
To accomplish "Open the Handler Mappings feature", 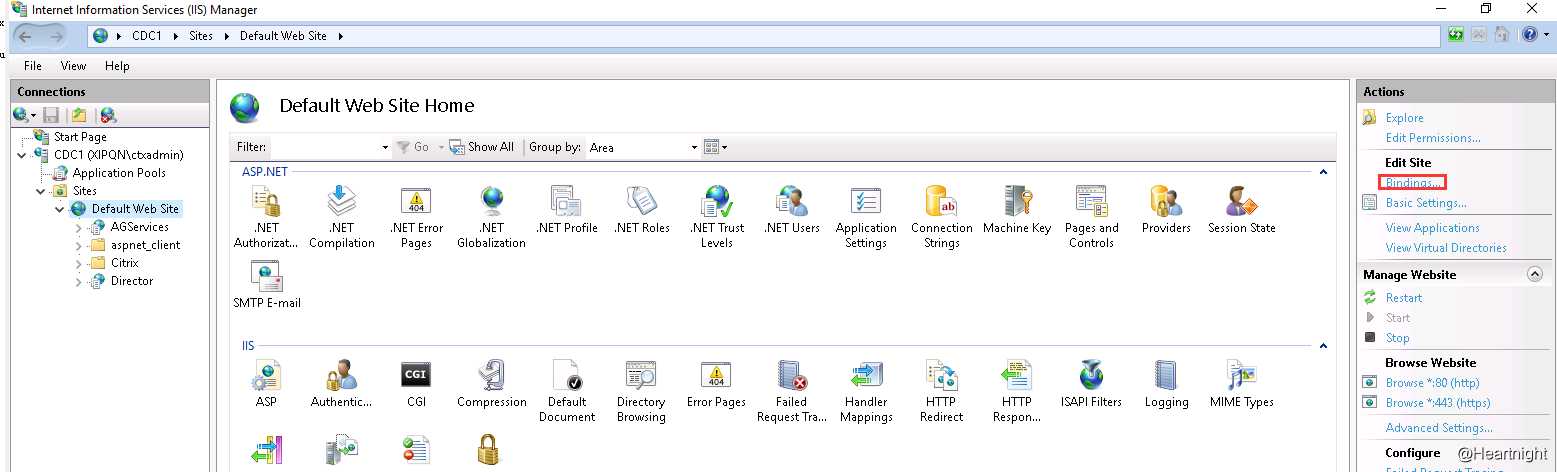I will pyautogui.click(x=866, y=391).
